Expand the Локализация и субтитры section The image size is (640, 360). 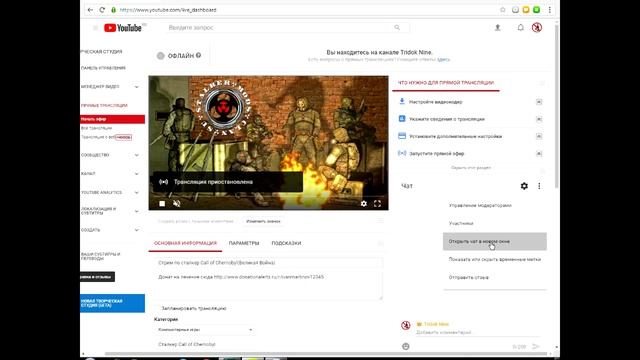pos(136,211)
